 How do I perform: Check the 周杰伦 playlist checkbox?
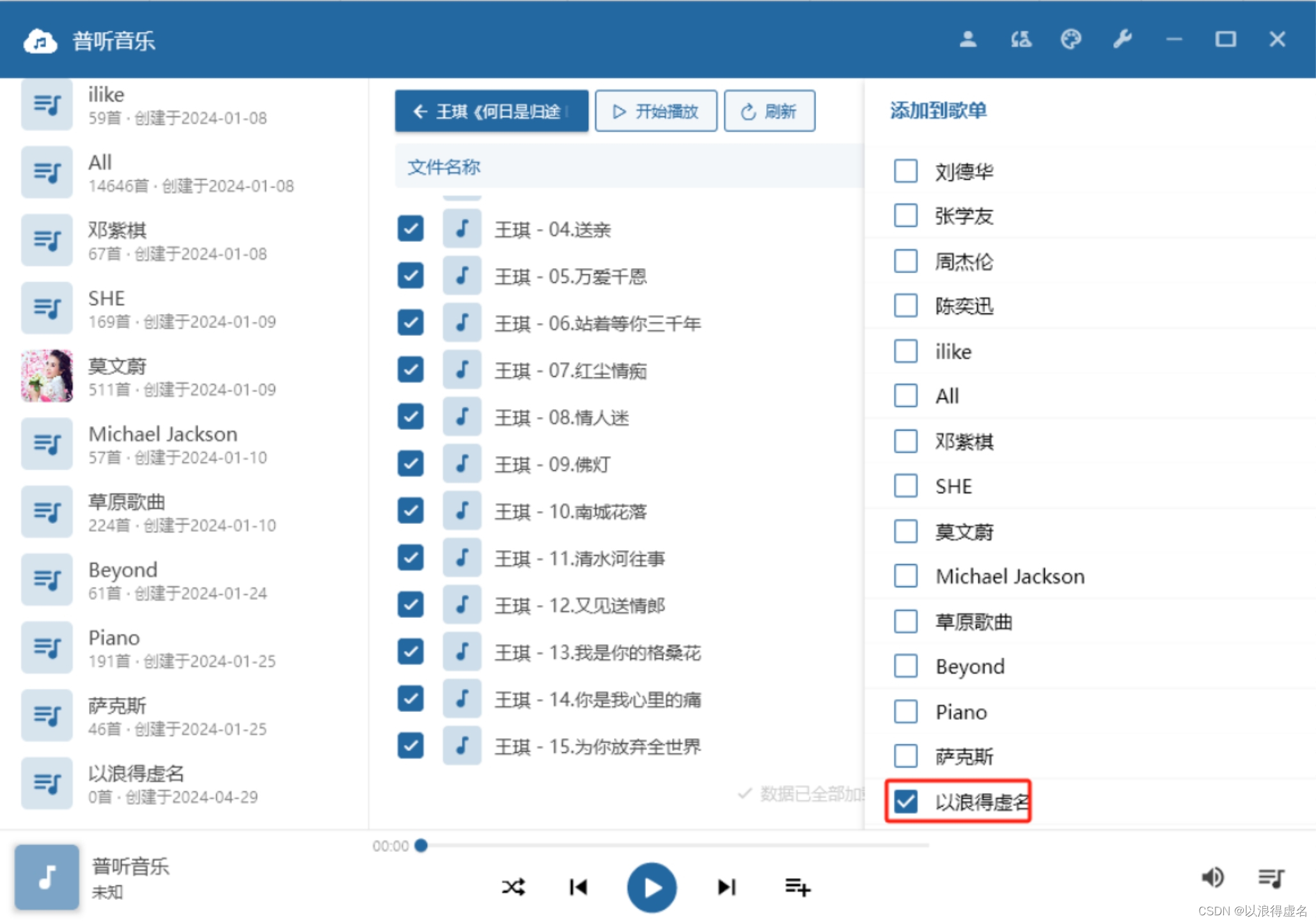(x=905, y=261)
